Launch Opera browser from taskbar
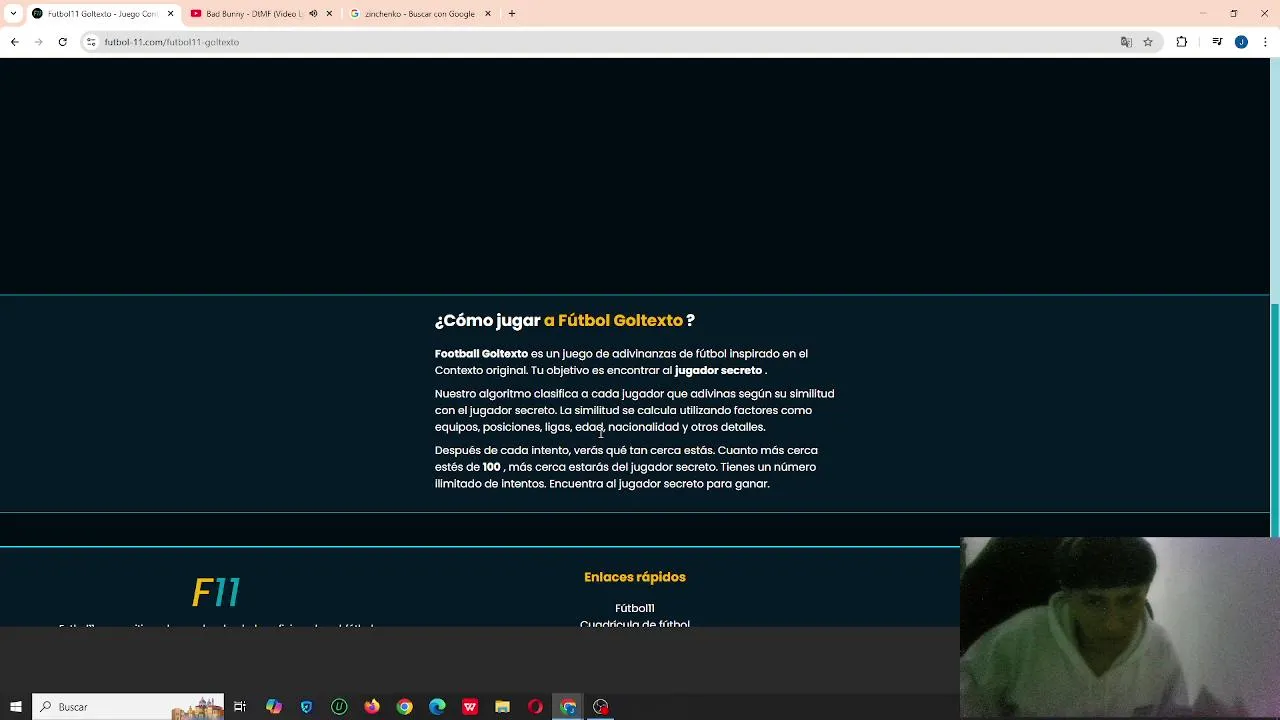1280x720 pixels. pos(535,707)
